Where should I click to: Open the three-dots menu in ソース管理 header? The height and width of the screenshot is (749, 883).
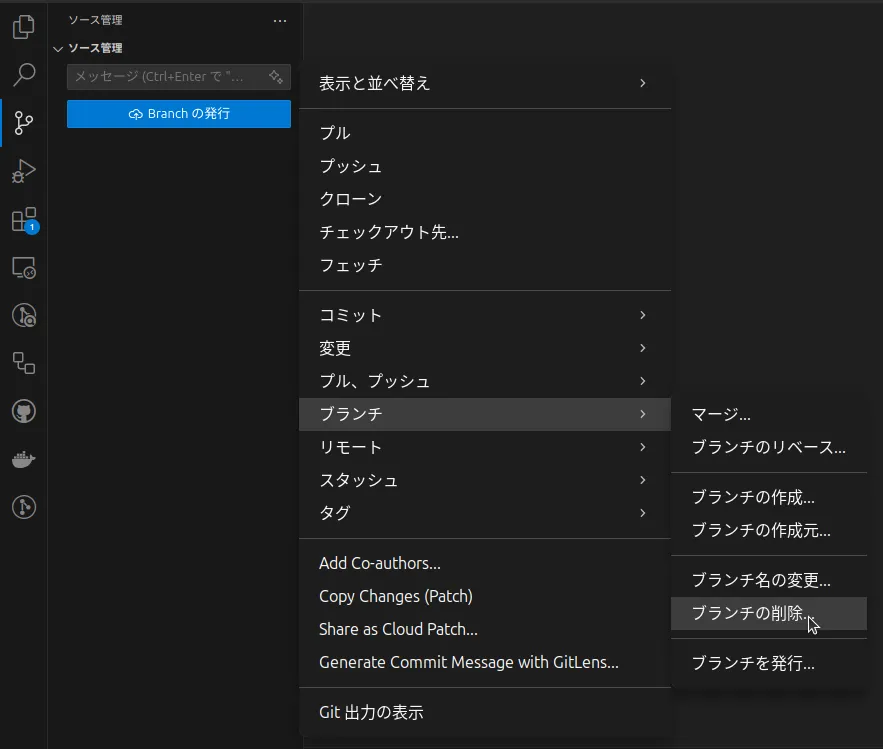click(x=279, y=20)
